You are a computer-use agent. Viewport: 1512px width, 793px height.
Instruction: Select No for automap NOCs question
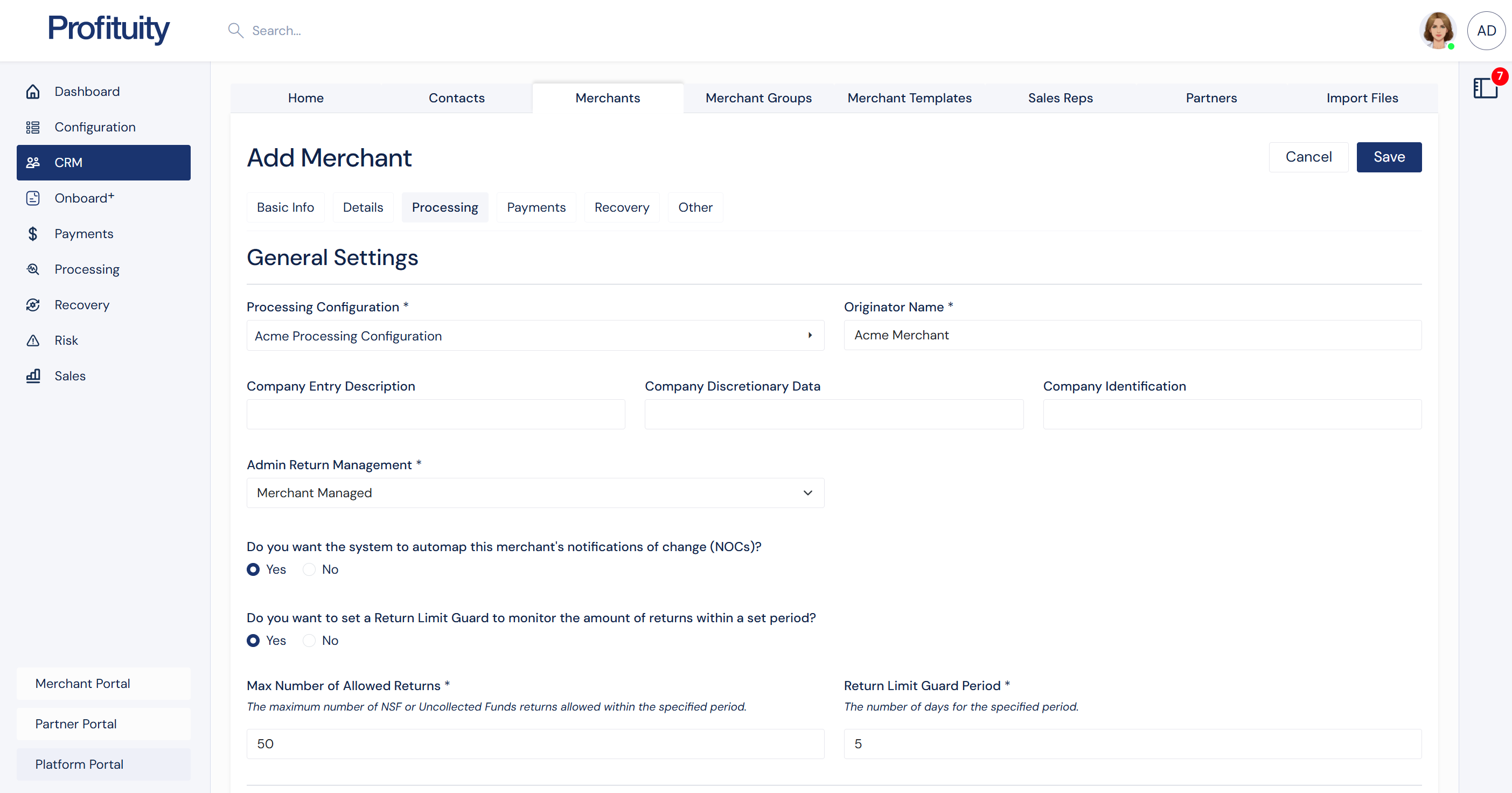click(309, 569)
